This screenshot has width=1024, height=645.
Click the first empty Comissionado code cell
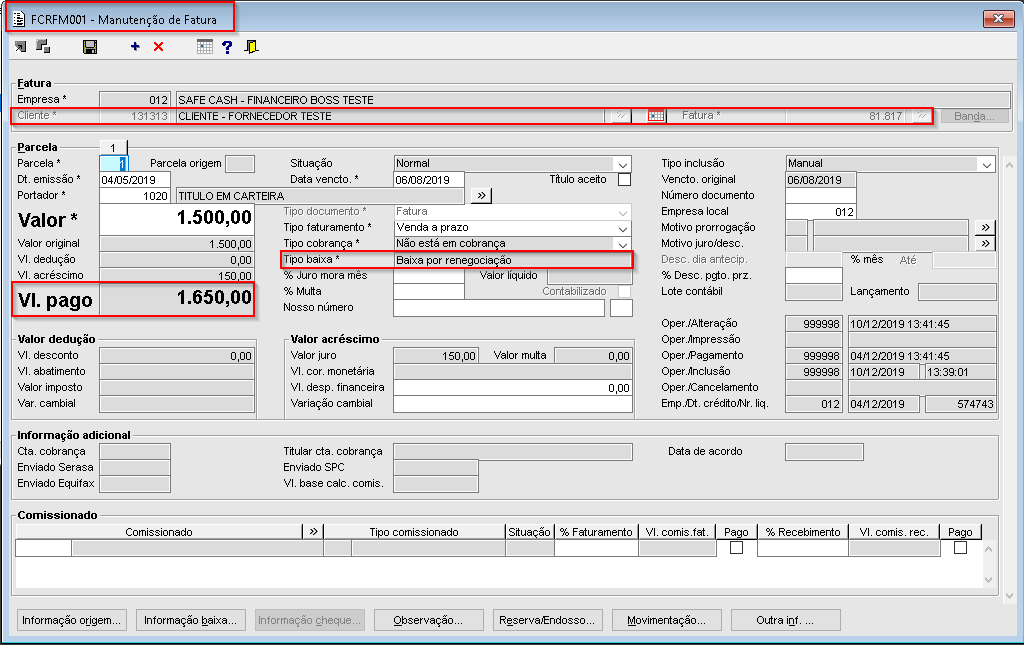point(43,548)
